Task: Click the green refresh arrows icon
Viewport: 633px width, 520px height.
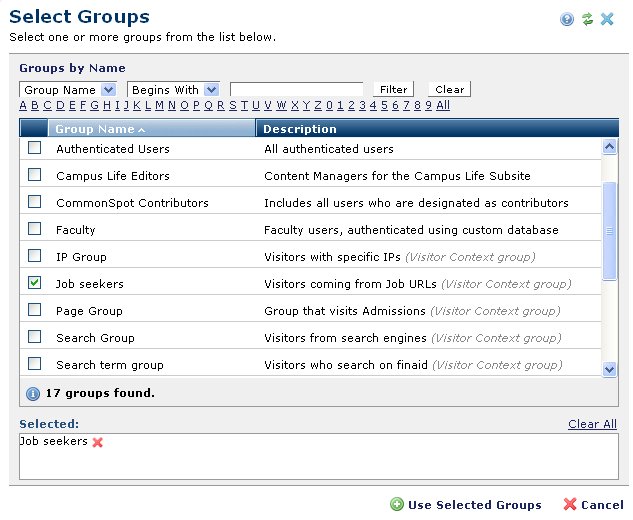Action: pyautogui.click(x=587, y=19)
